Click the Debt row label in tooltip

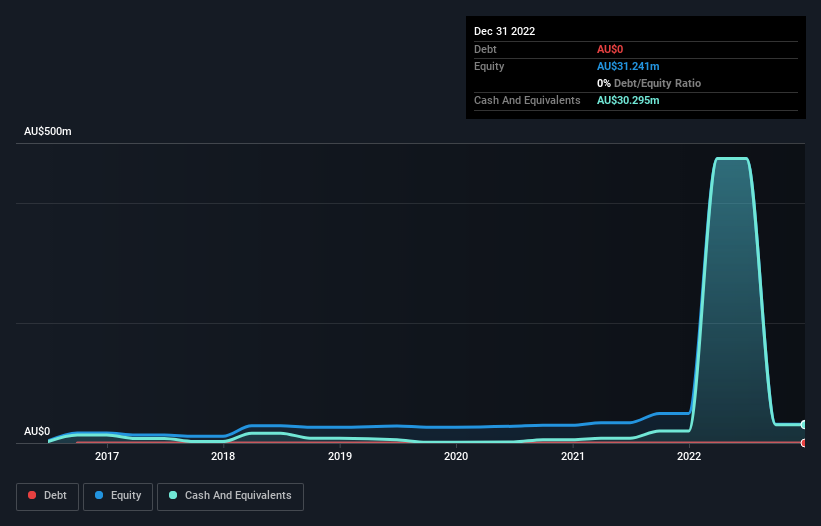485,49
